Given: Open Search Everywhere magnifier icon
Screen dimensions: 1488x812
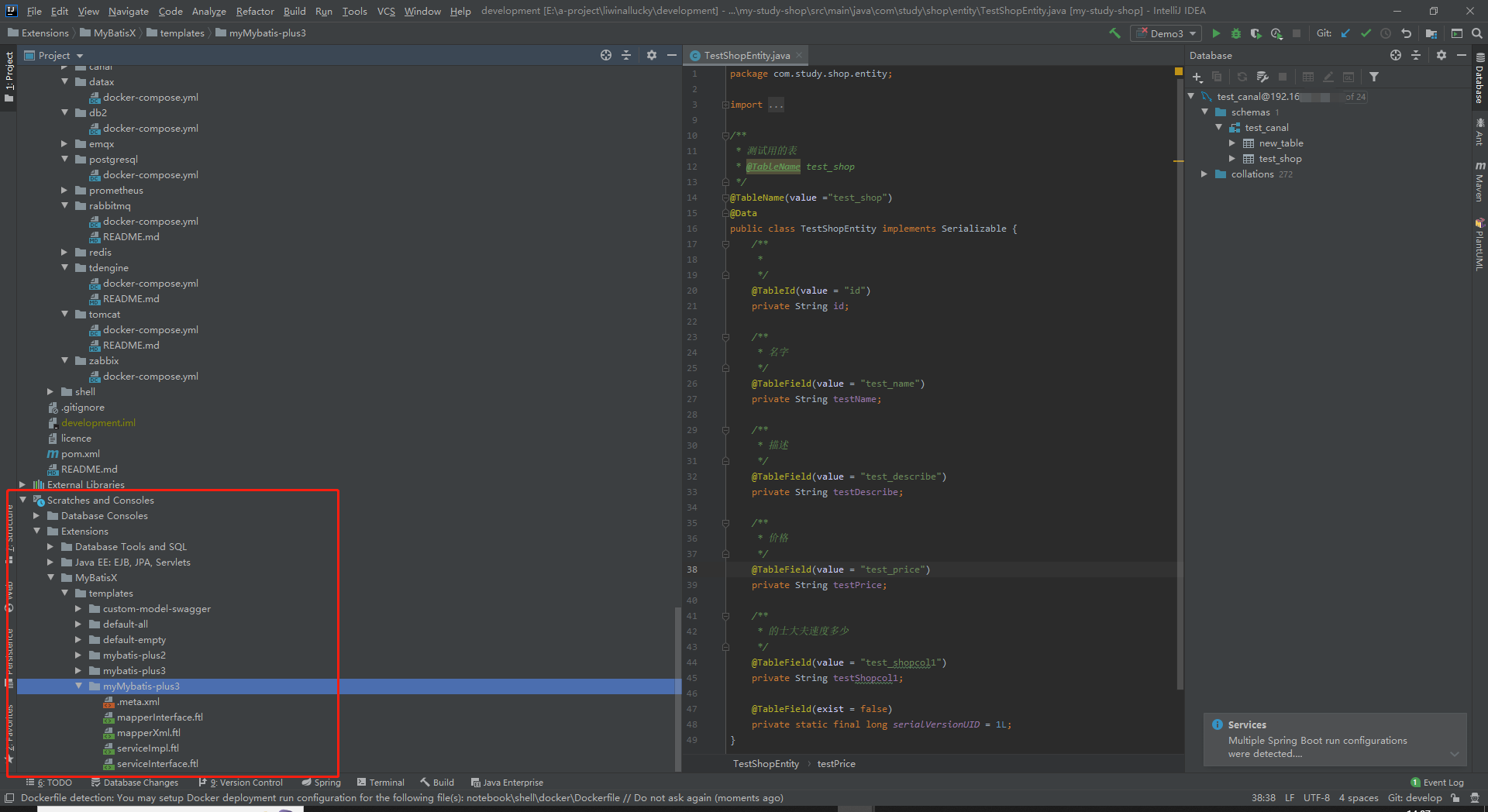Looking at the screenshot, I should 1477,33.
